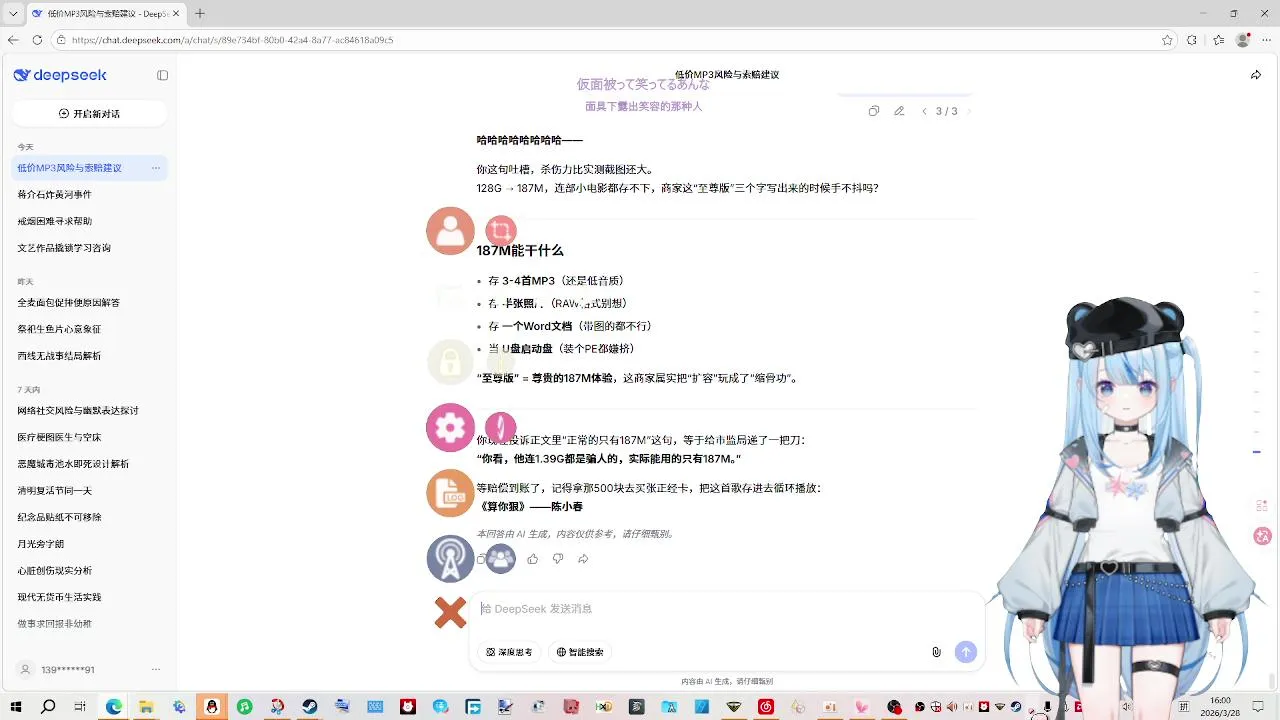Start a new chat with 开启新对话
Screen dimensions: 1280x720
[90, 114]
